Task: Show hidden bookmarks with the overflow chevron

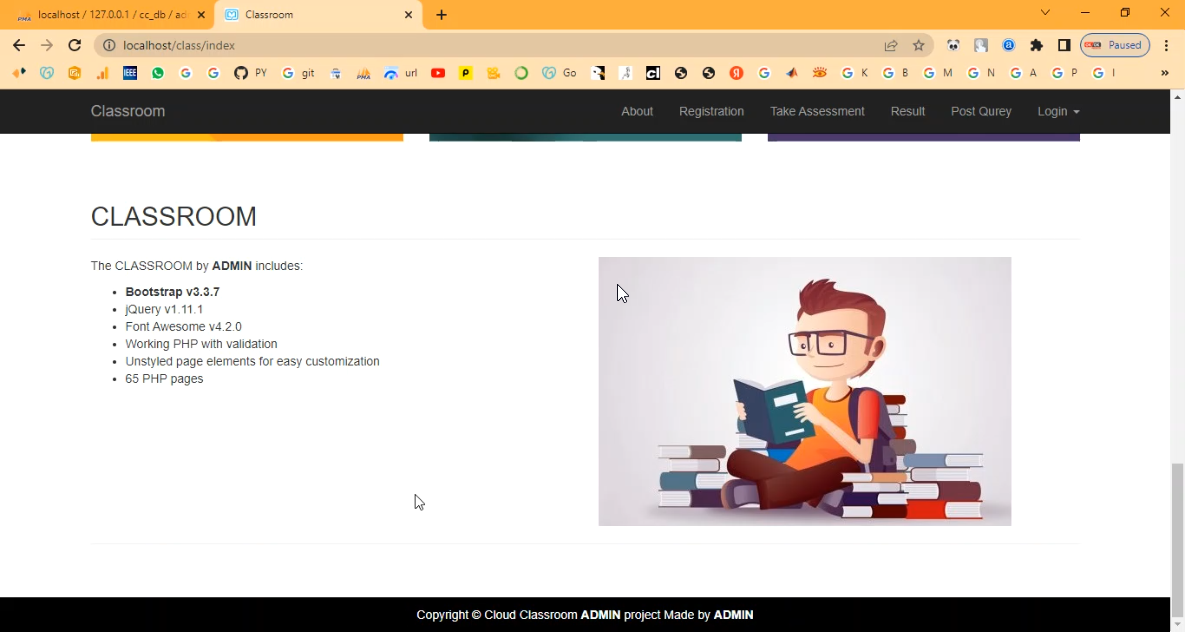Action: pyautogui.click(x=1164, y=73)
